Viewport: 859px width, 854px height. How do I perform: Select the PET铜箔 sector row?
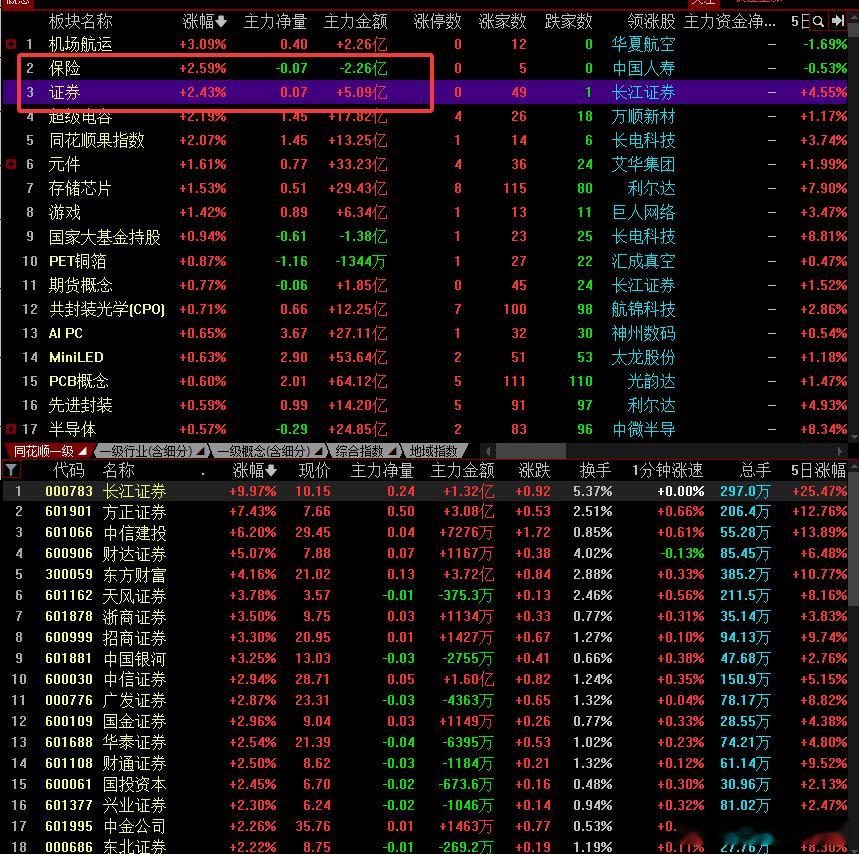(x=423, y=261)
